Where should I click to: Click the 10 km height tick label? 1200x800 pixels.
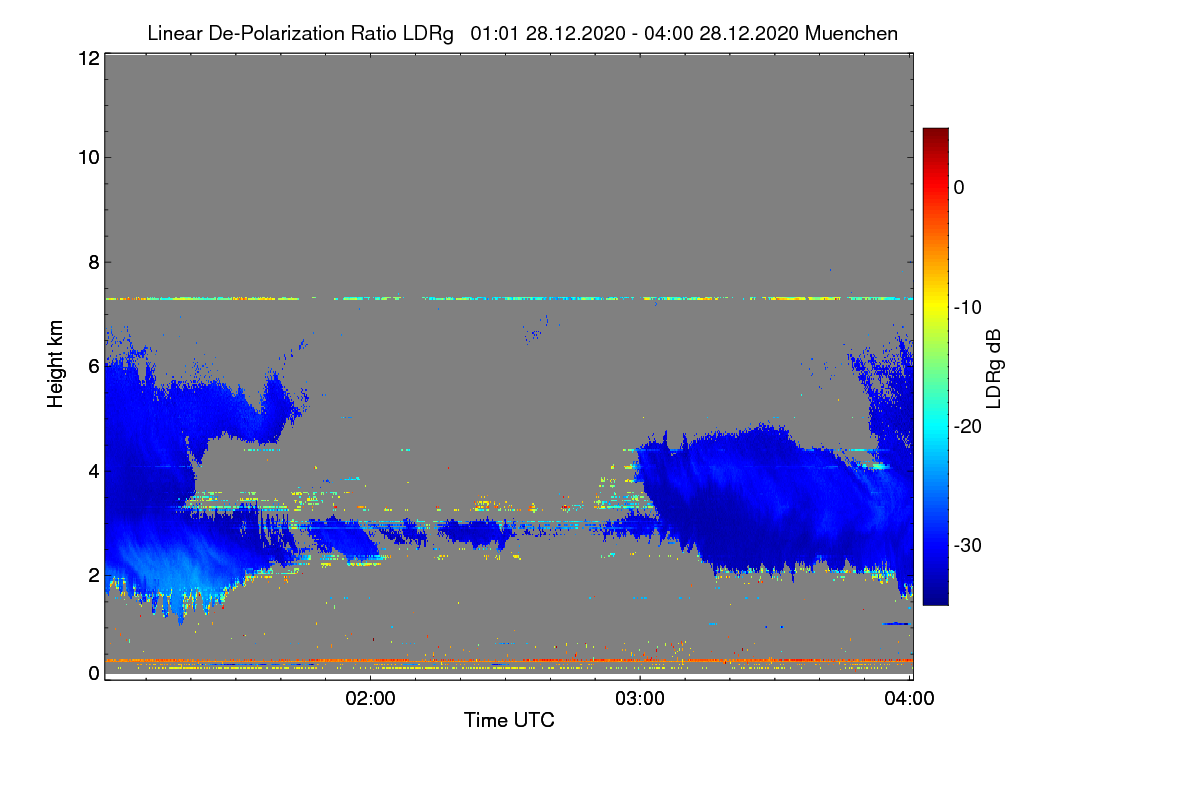88,157
